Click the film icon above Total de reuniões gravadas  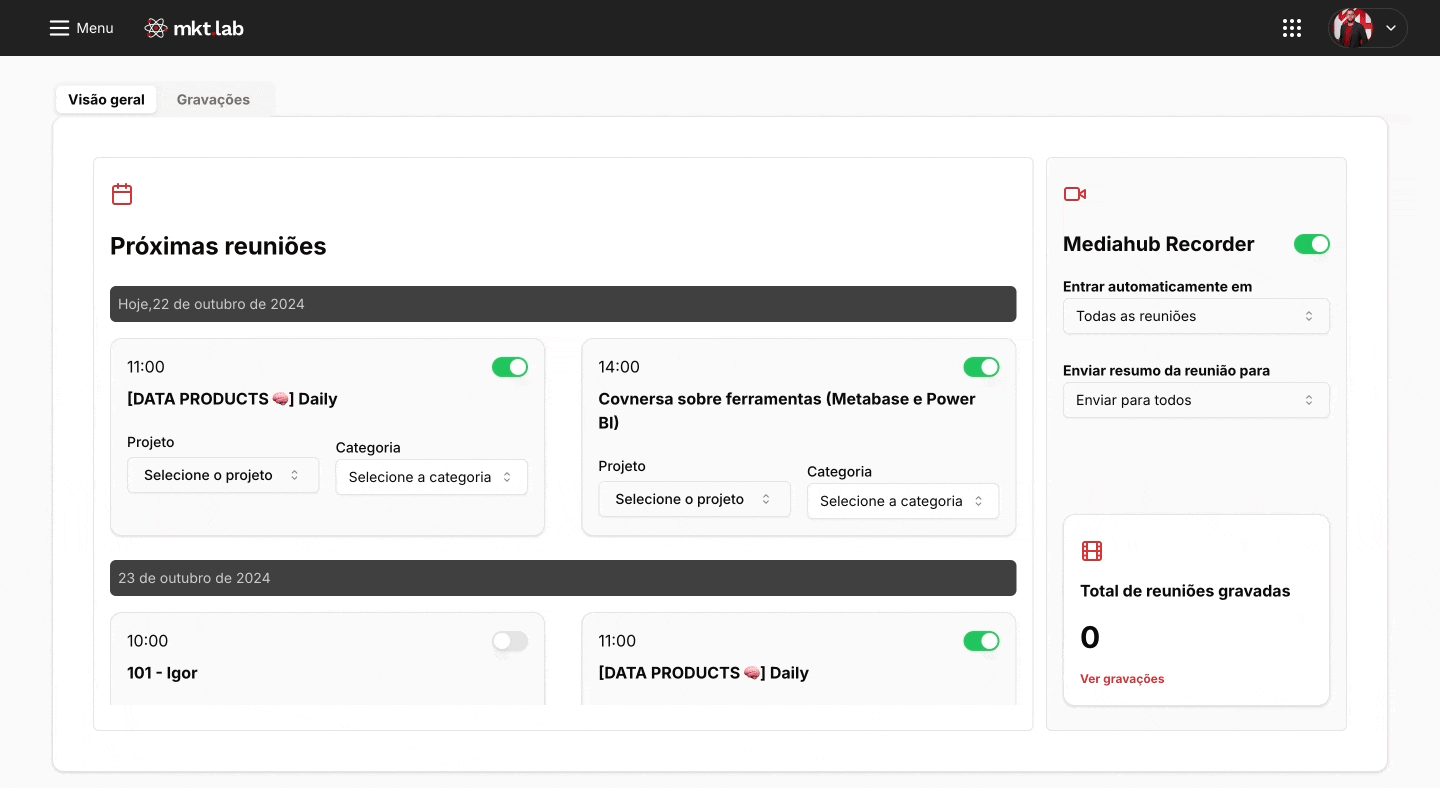1092,551
